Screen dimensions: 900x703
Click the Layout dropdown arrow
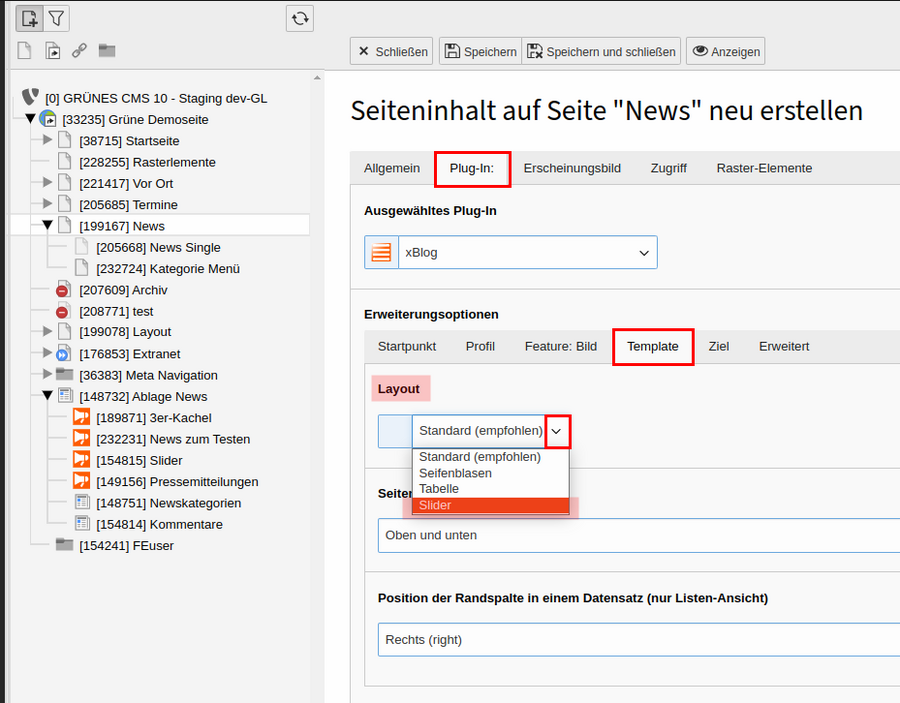[557, 431]
